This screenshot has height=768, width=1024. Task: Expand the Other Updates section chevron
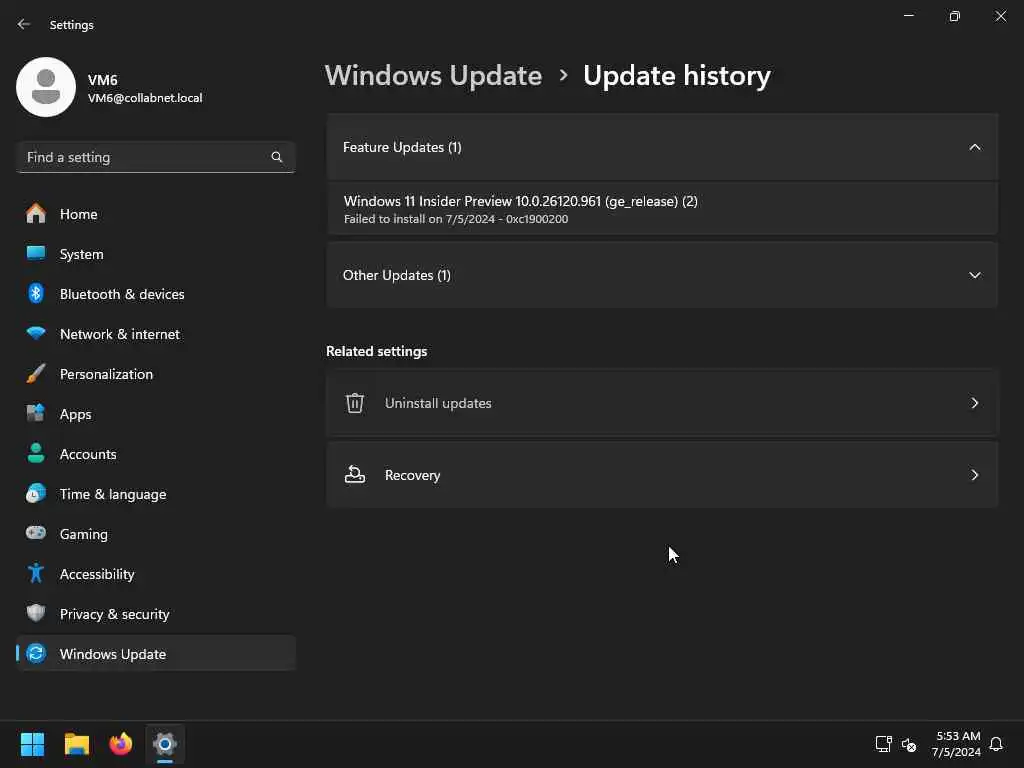tap(974, 275)
